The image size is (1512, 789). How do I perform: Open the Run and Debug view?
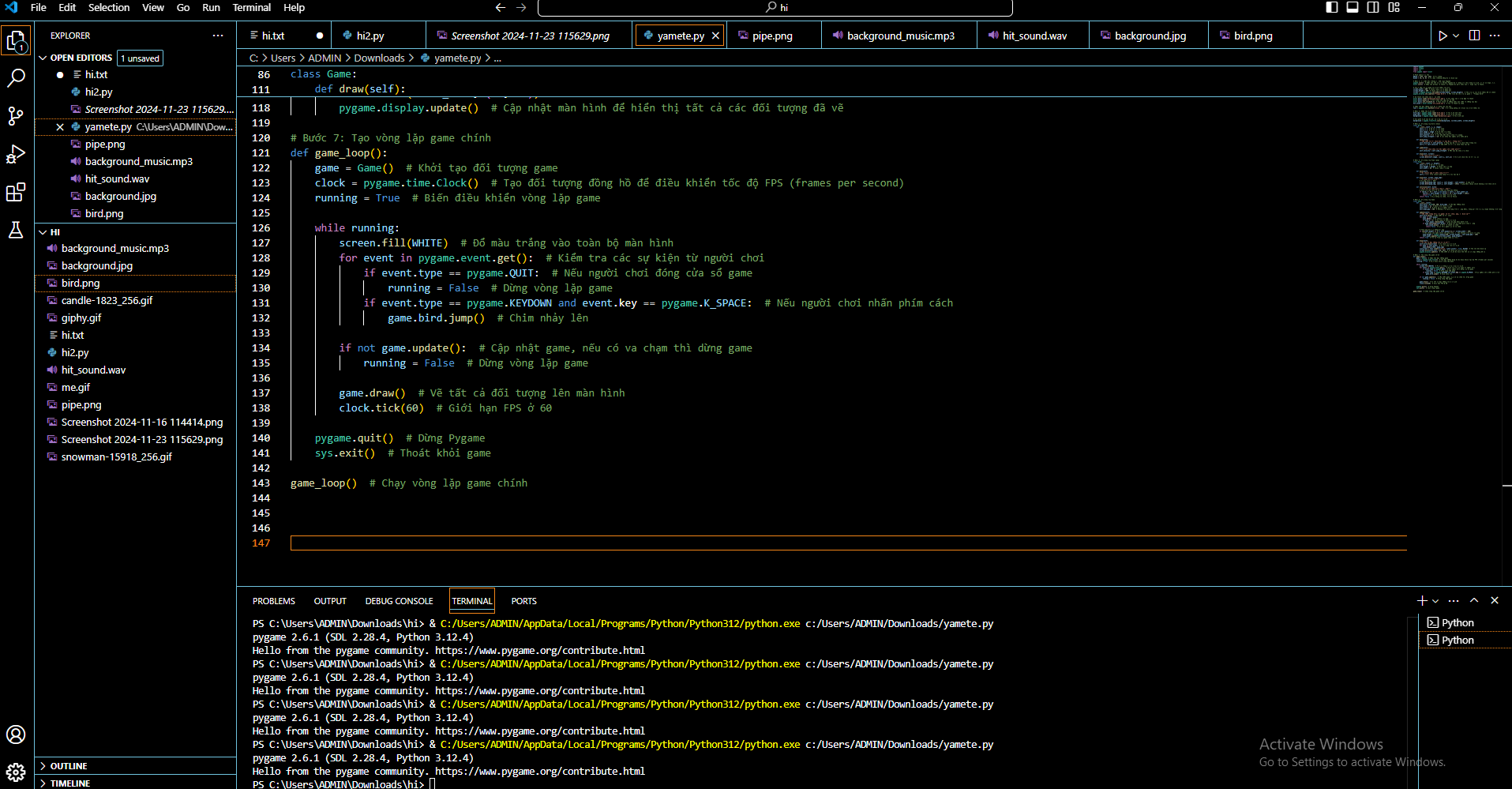(x=17, y=154)
